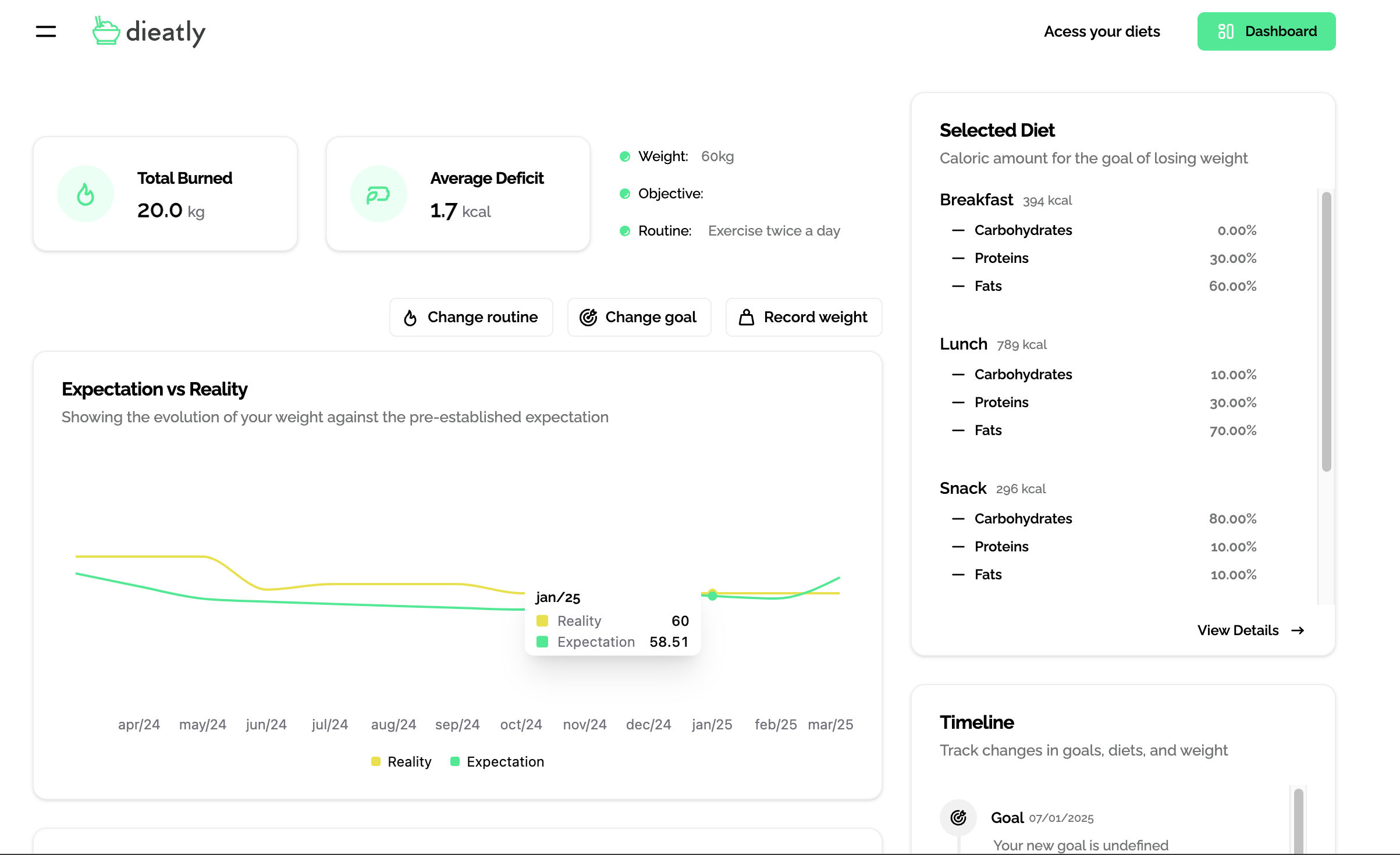Click the Goal target icon in Timeline
Image resolution: width=1400 pixels, height=855 pixels.
[x=958, y=818]
